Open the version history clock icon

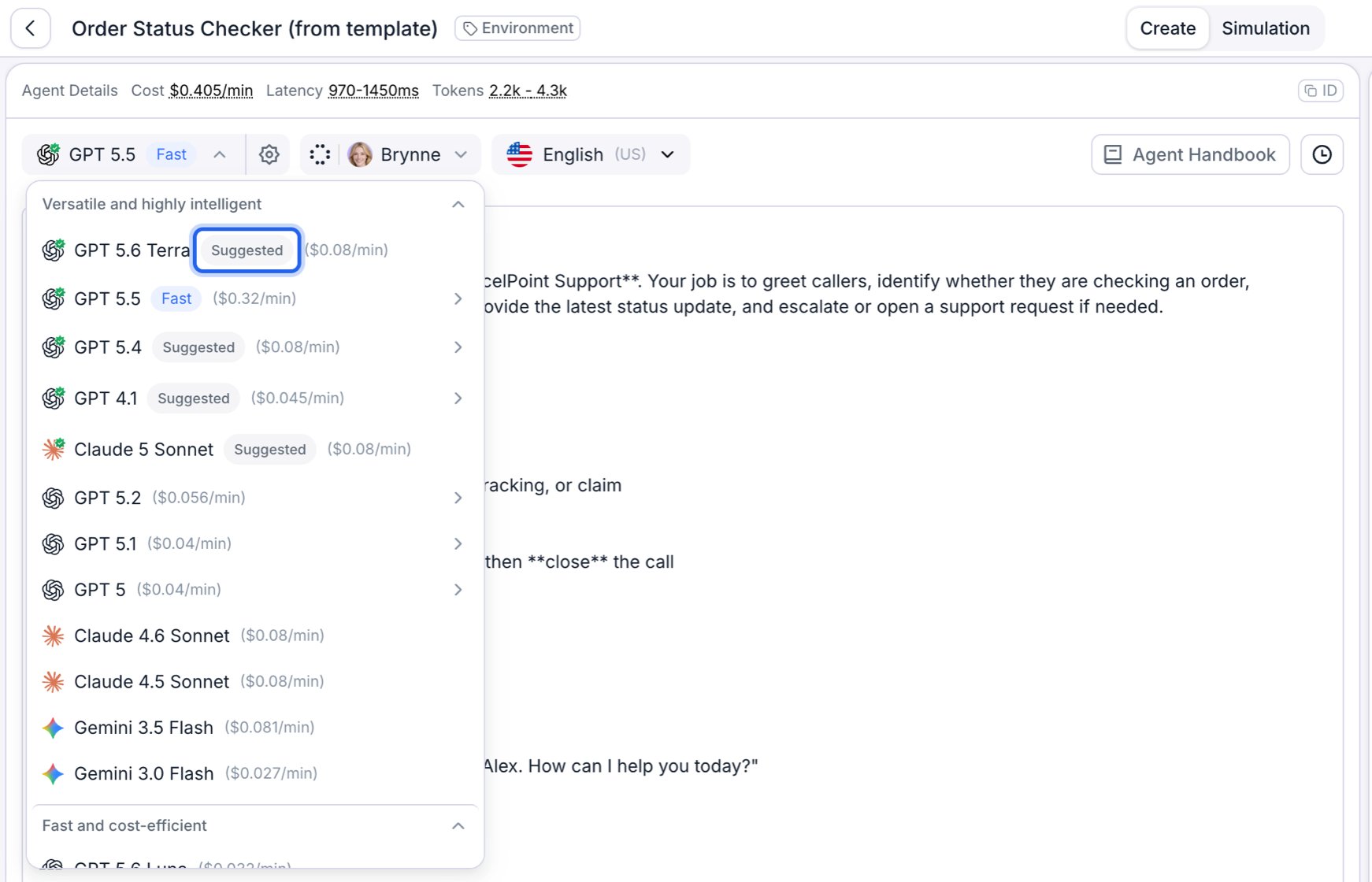pos(1322,154)
